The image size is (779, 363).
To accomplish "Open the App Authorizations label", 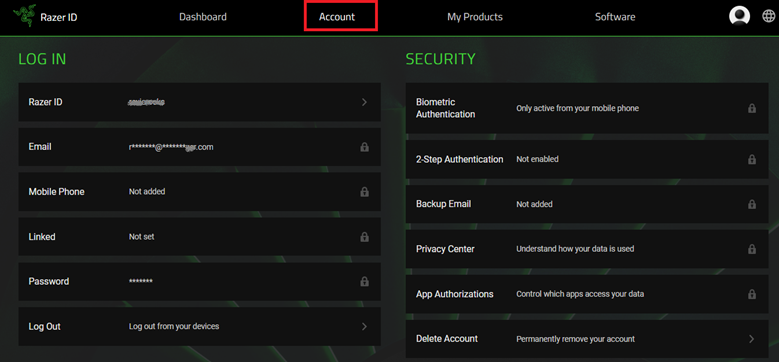I will (455, 294).
